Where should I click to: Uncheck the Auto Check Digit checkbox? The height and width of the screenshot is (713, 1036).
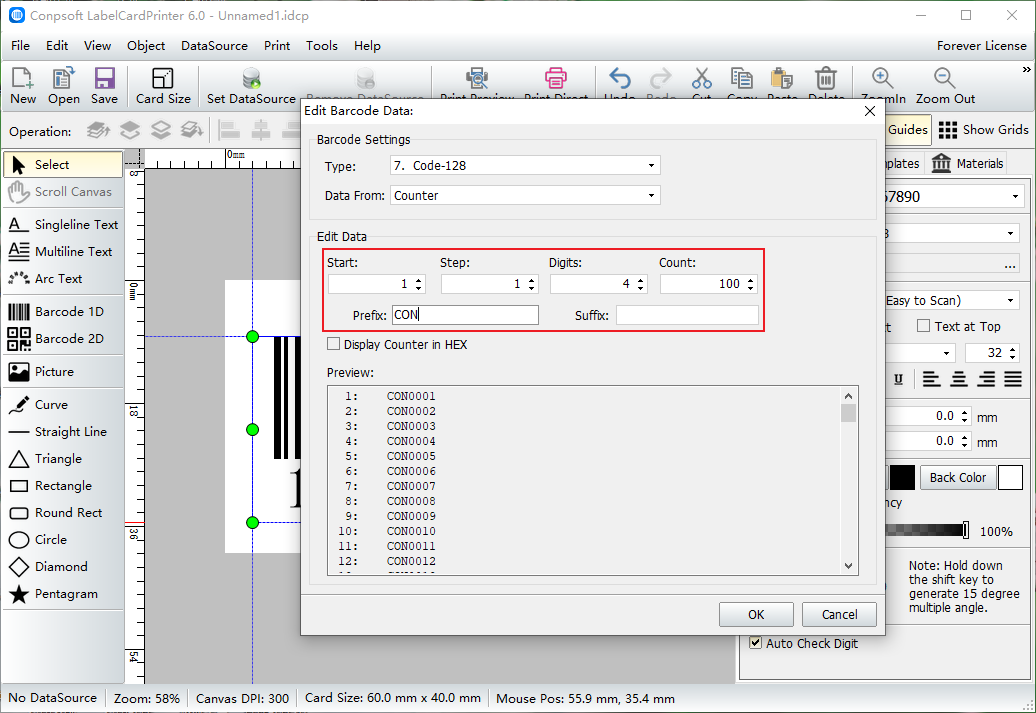click(x=756, y=643)
